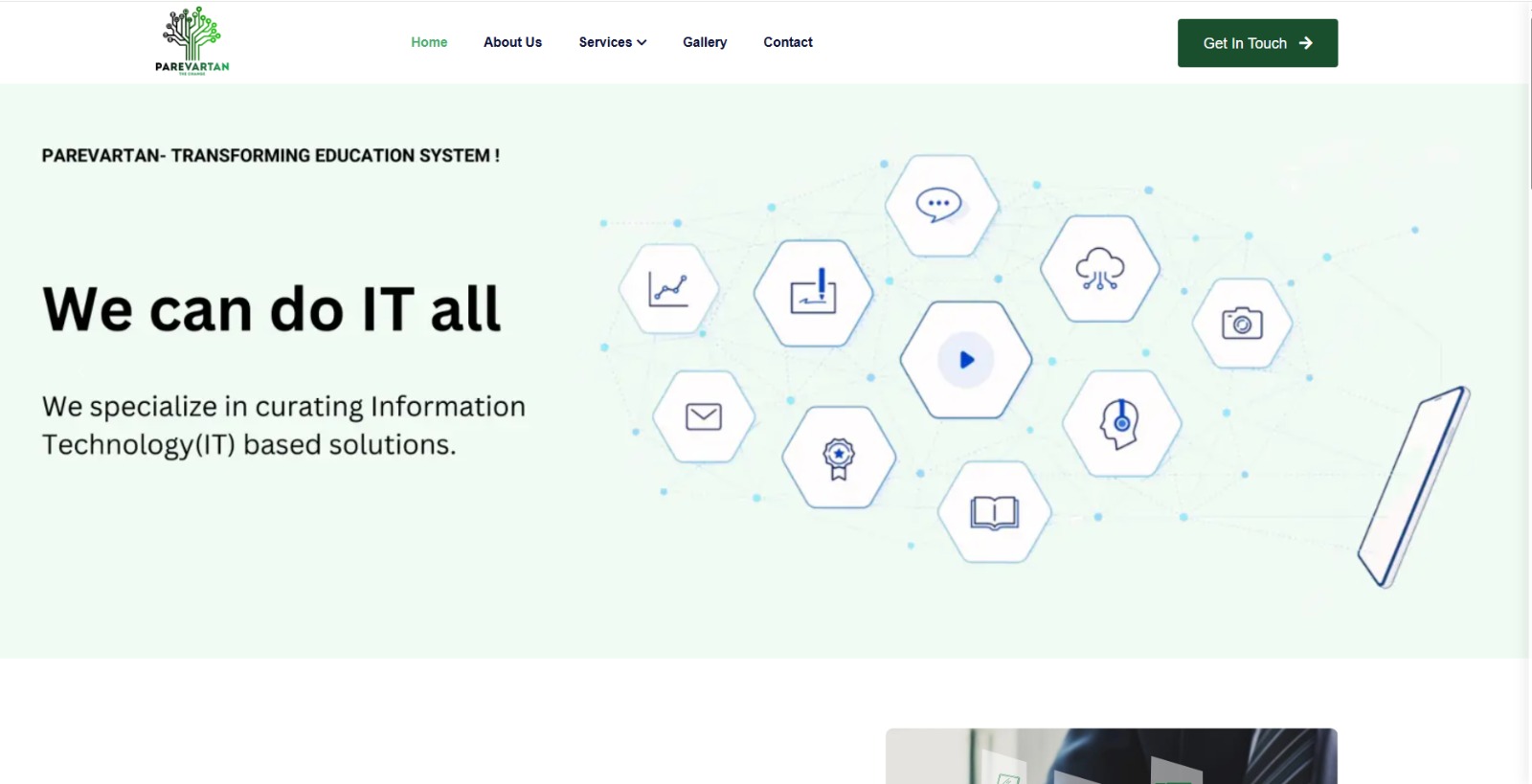Open the Contact page link
The width and height of the screenshot is (1532, 784).
(788, 42)
